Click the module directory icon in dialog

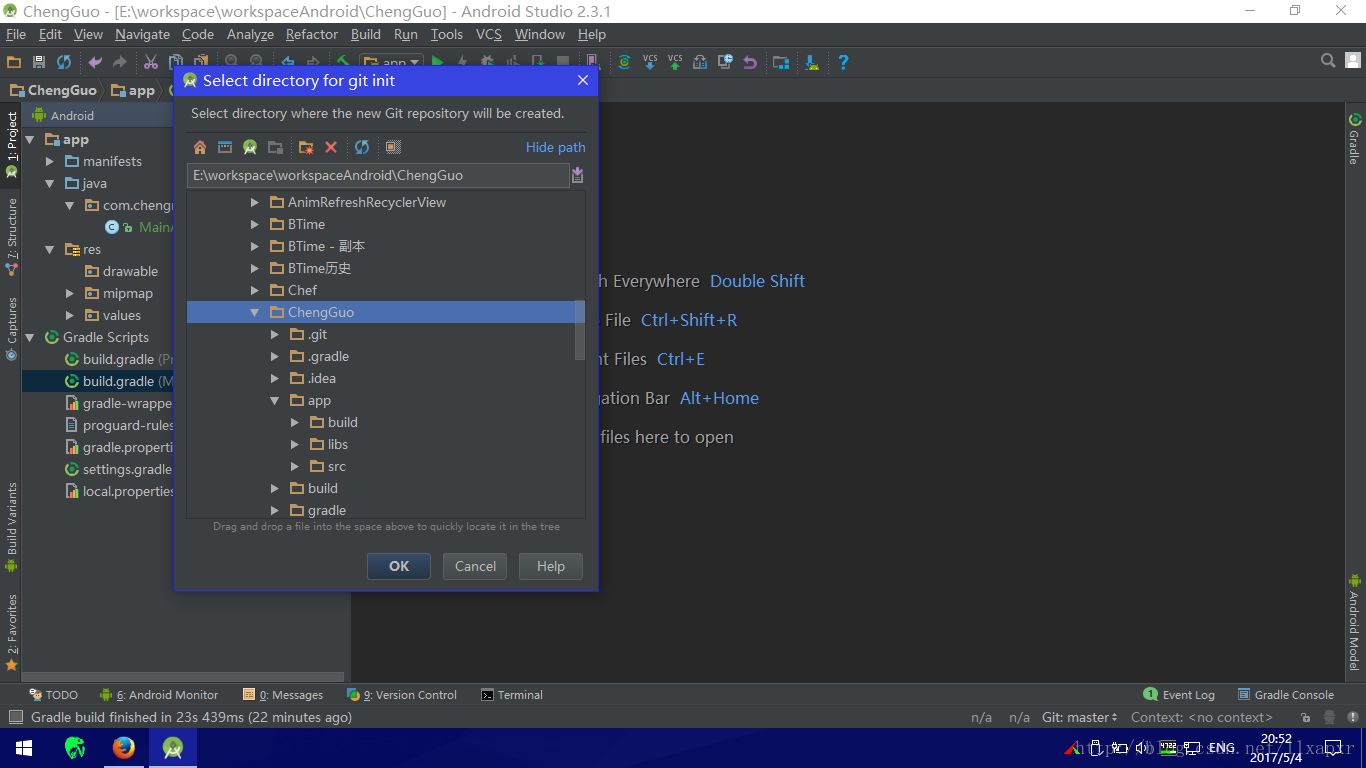click(275, 147)
